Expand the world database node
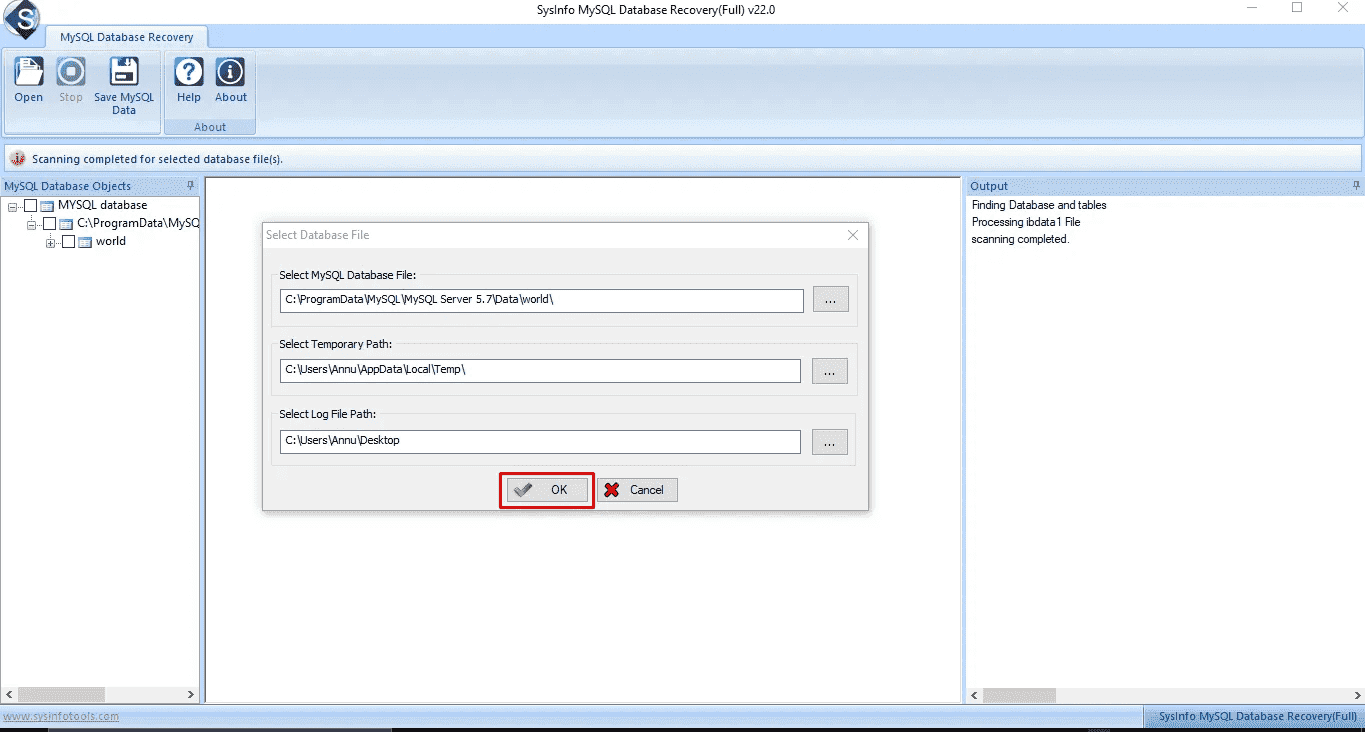 coord(50,241)
